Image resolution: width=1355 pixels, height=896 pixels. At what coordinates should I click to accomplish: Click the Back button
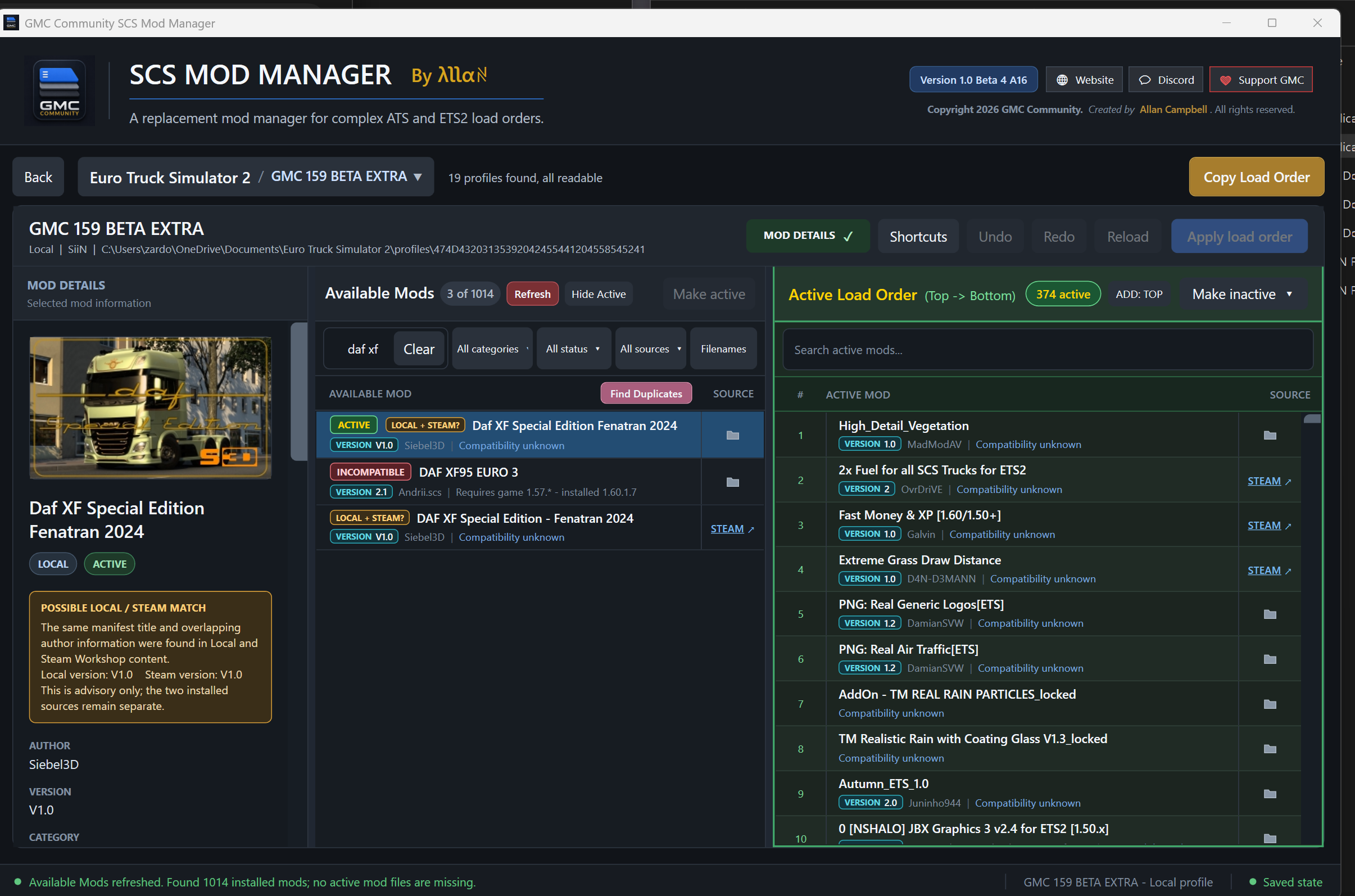[x=38, y=177]
